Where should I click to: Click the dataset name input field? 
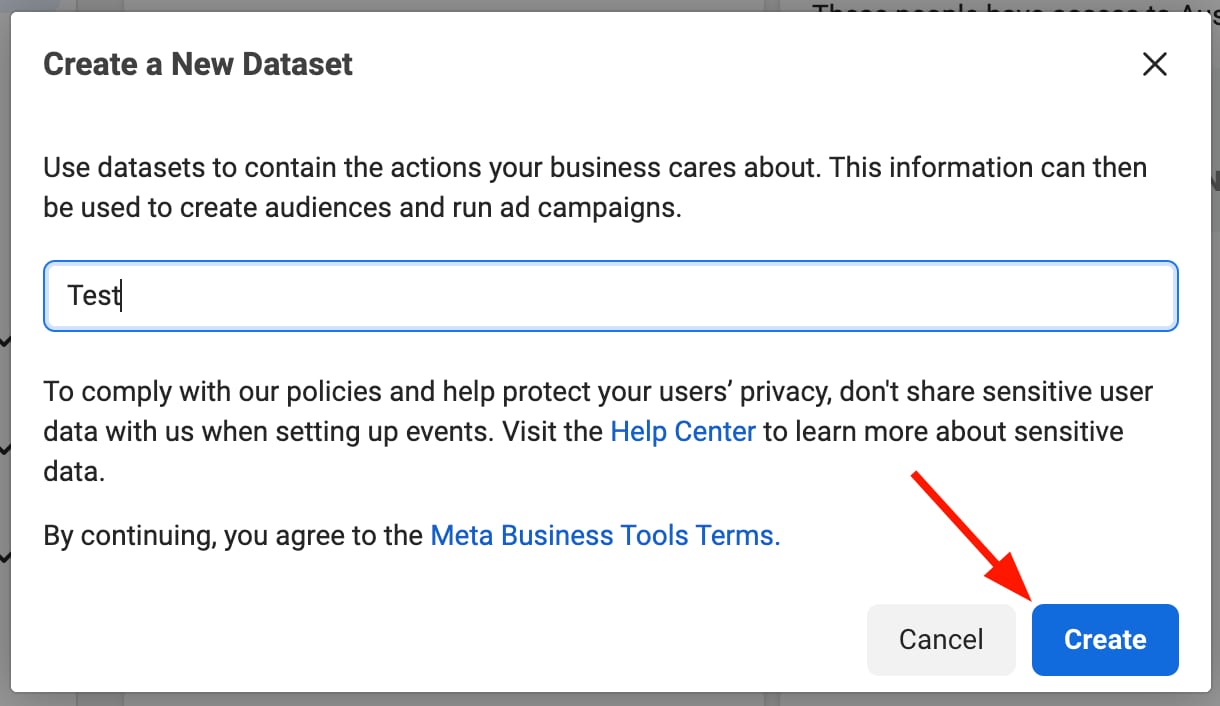(x=610, y=296)
